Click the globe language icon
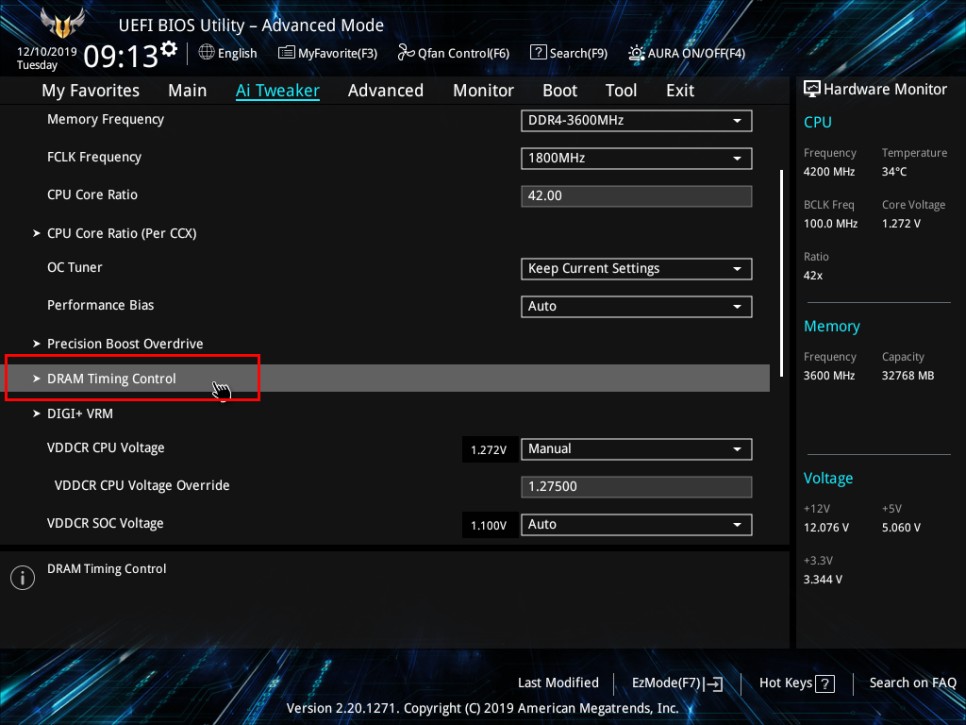This screenshot has width=966, height=725. coord(206,53)
